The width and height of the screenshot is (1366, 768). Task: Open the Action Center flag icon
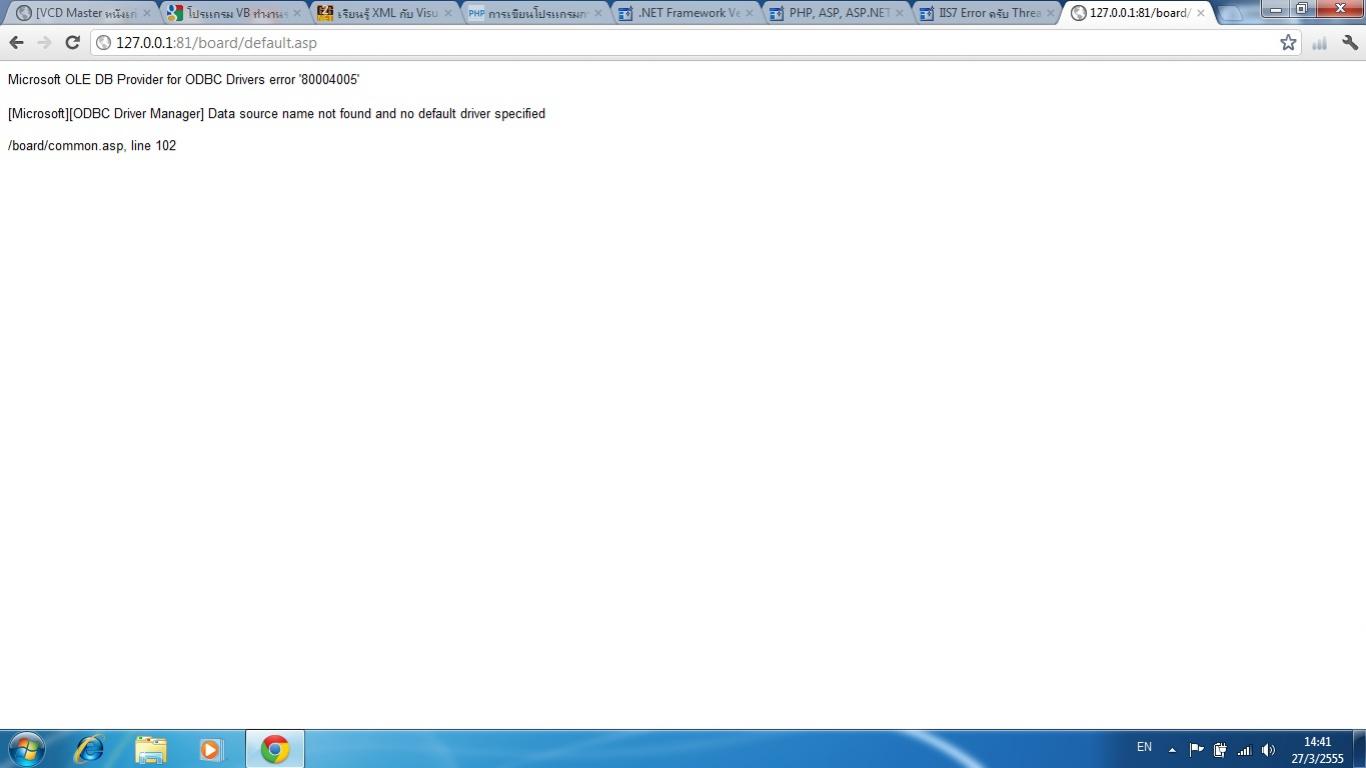click(x=1196, y=749)
